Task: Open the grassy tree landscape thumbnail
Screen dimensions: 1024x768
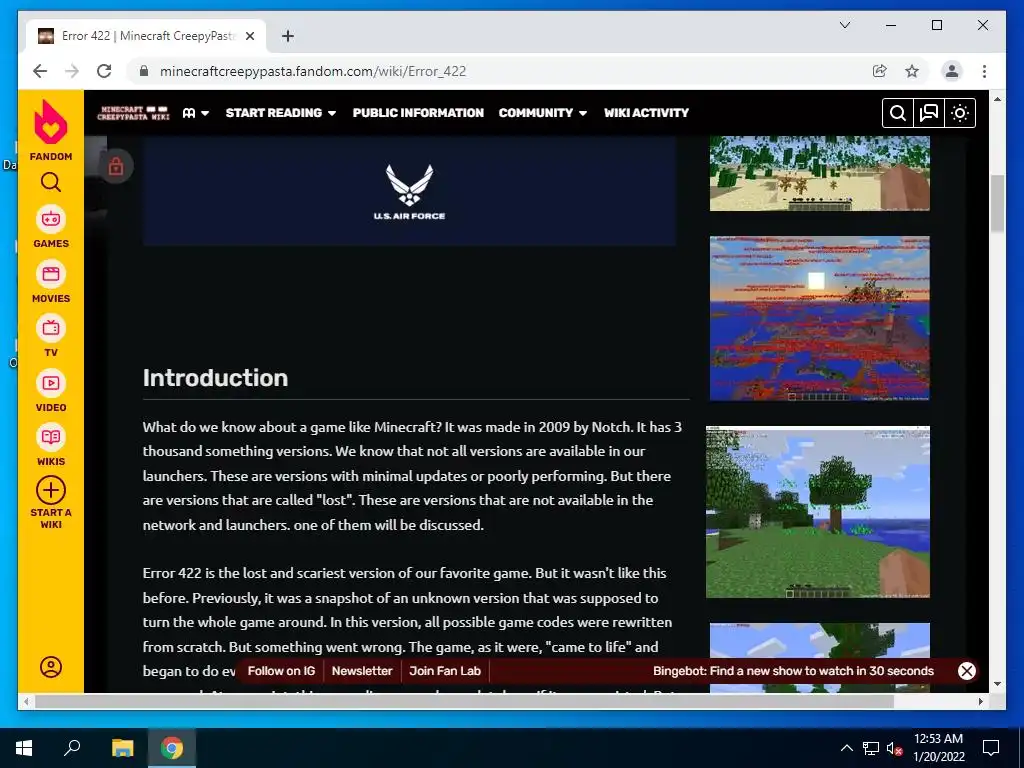Action: (x=818, y=512)
